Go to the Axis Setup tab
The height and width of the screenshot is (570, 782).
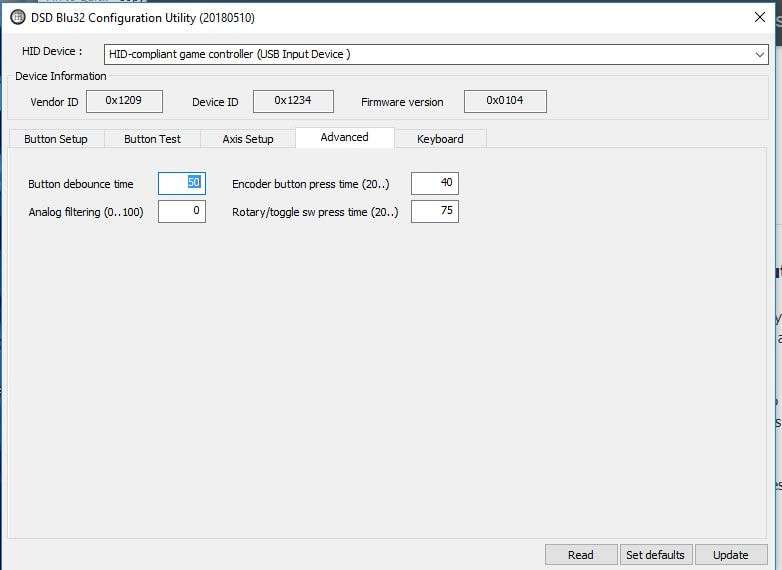(248, 139)
